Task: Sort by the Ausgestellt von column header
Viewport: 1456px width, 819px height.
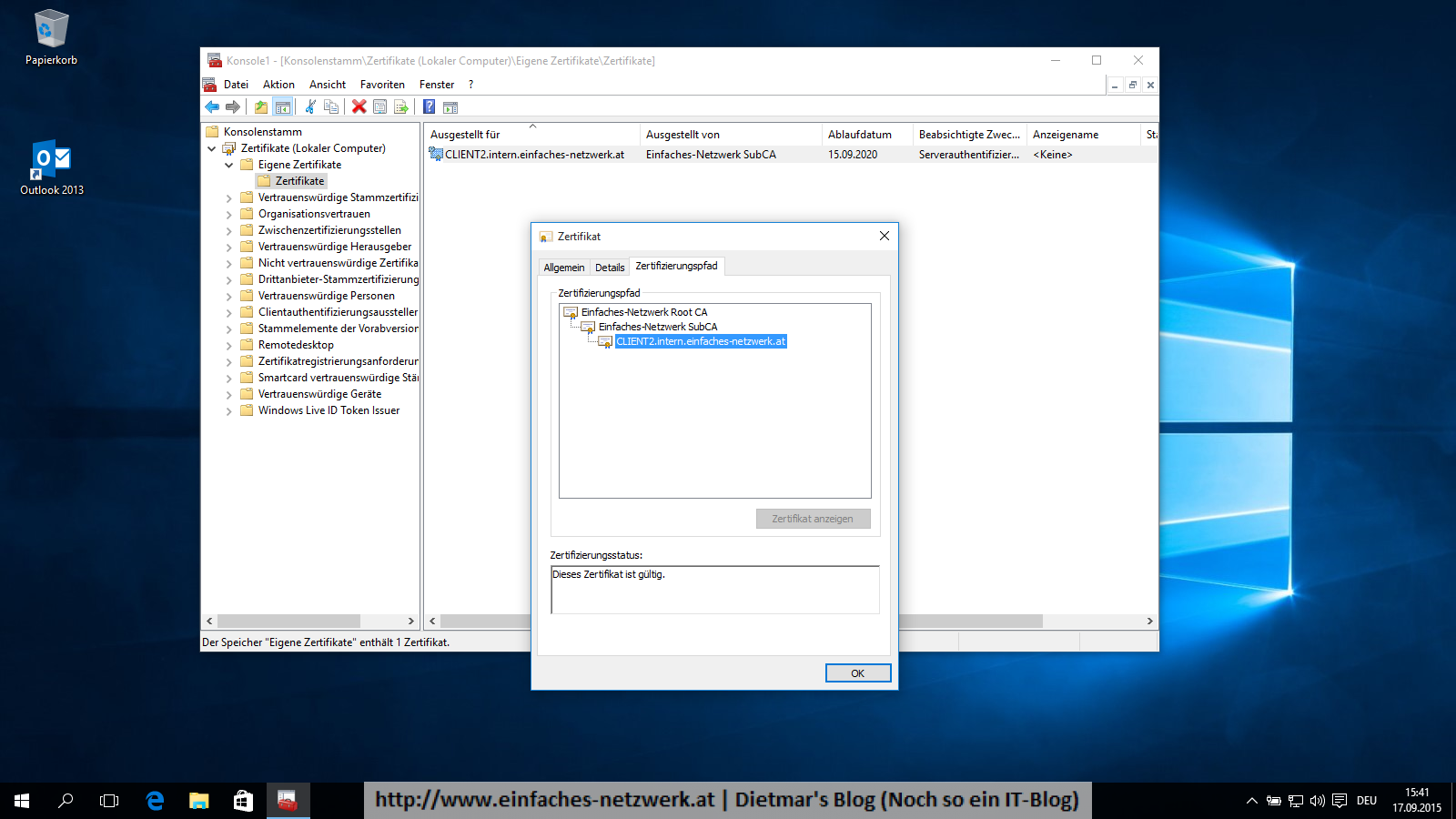Action: (x=731, y=135)
